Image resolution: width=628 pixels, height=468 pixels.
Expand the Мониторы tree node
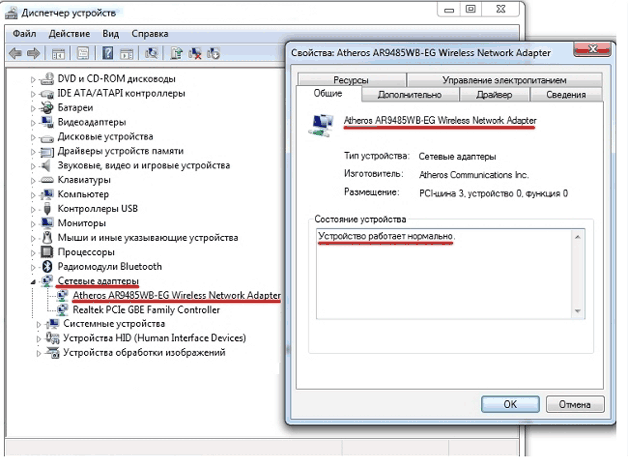point(33,224)
